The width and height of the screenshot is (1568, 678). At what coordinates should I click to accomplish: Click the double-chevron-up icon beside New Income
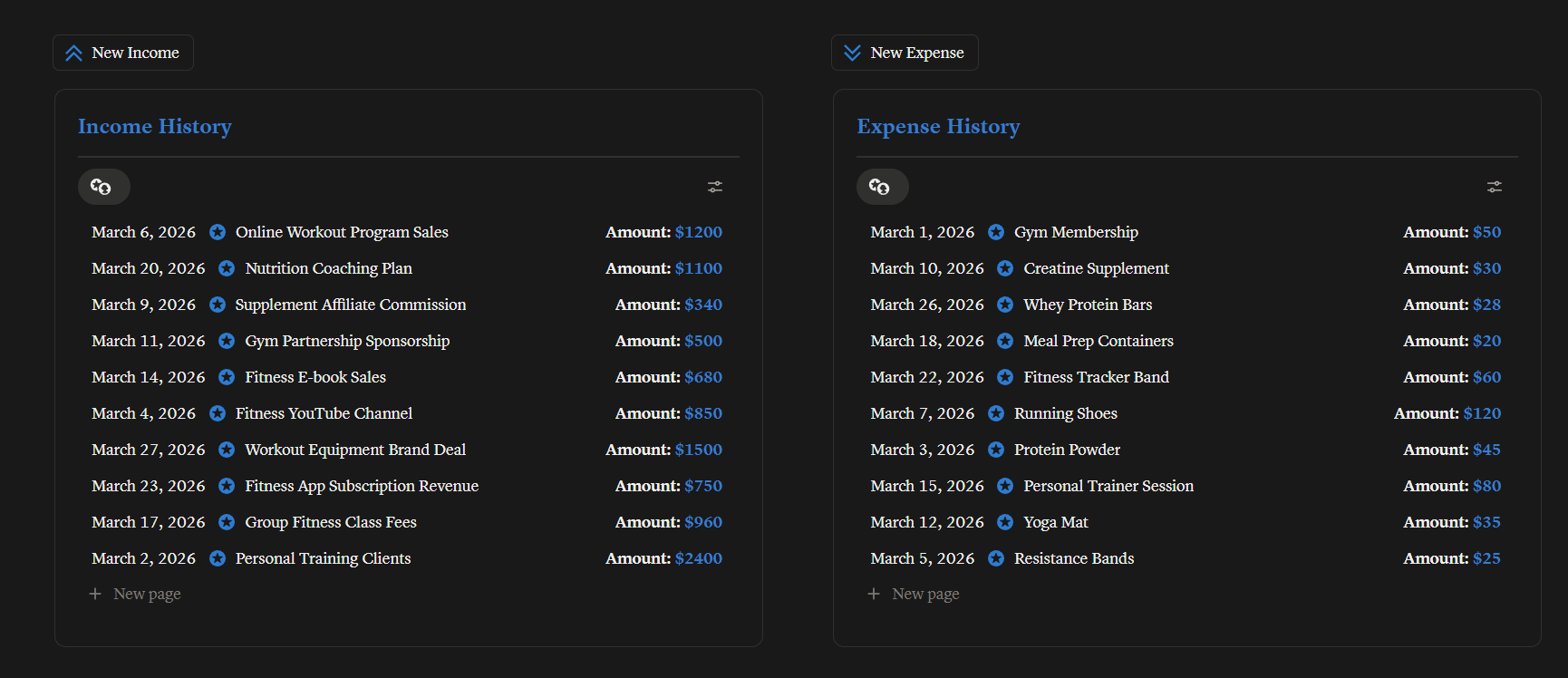[74, 53]
